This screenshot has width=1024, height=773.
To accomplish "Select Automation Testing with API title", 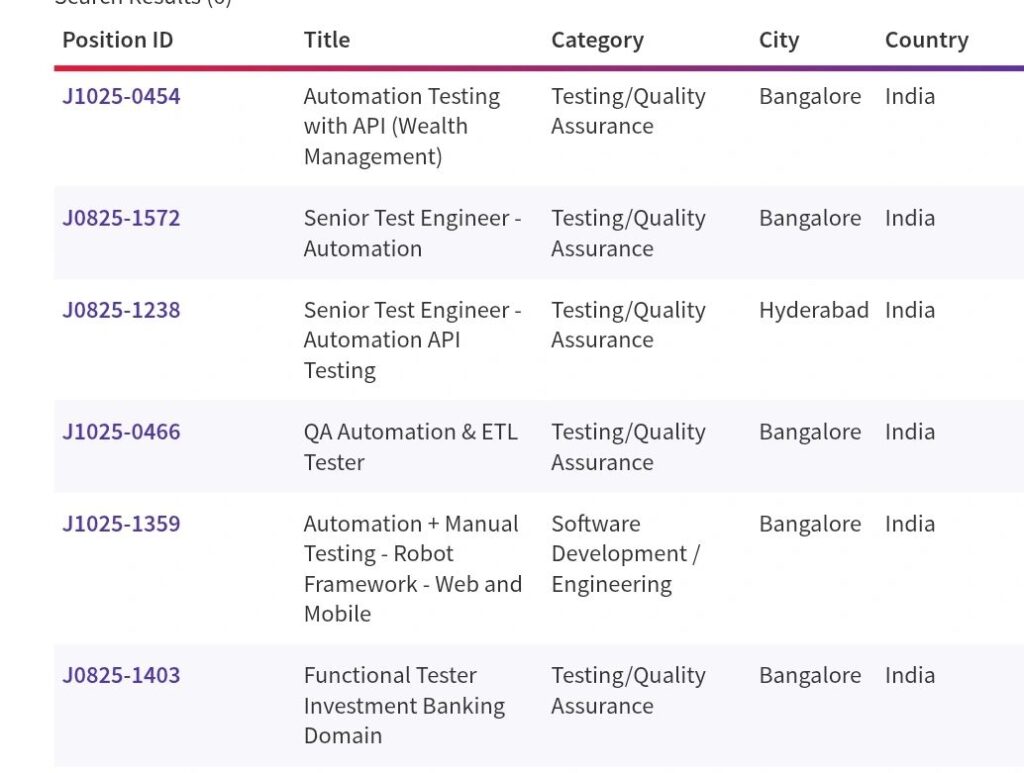I will tap(400, 126).
